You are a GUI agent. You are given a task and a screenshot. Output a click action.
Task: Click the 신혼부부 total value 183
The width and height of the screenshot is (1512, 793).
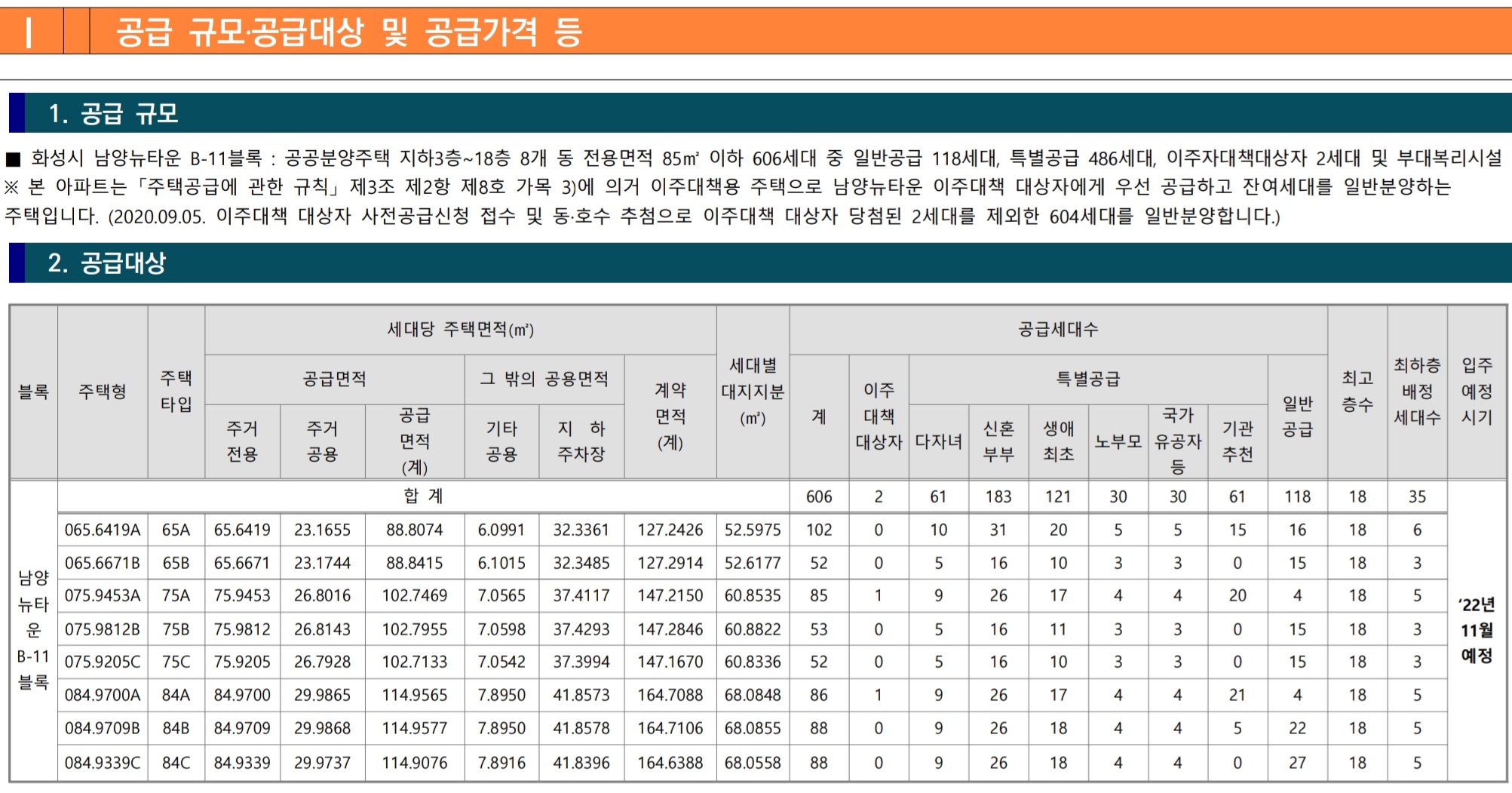point(998,497)
